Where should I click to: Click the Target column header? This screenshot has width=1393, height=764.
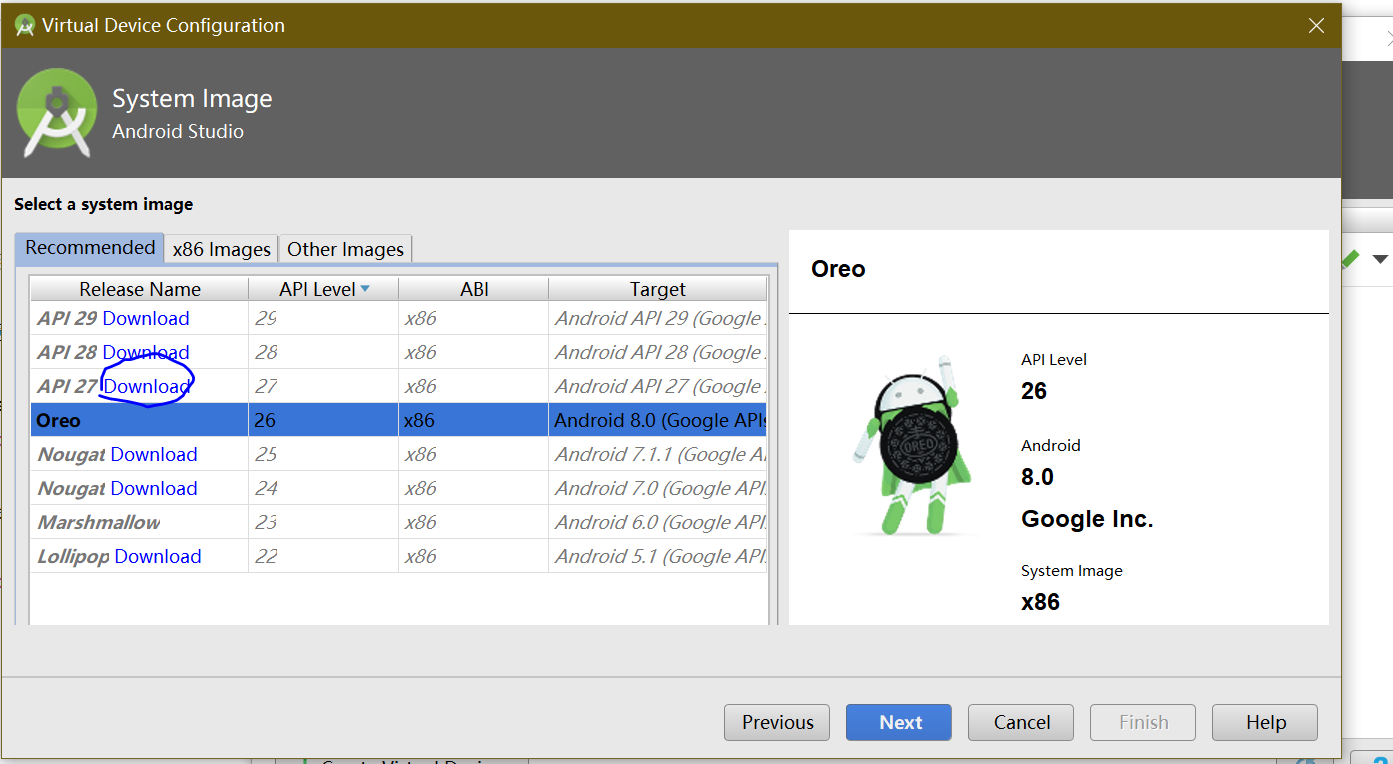657,289
